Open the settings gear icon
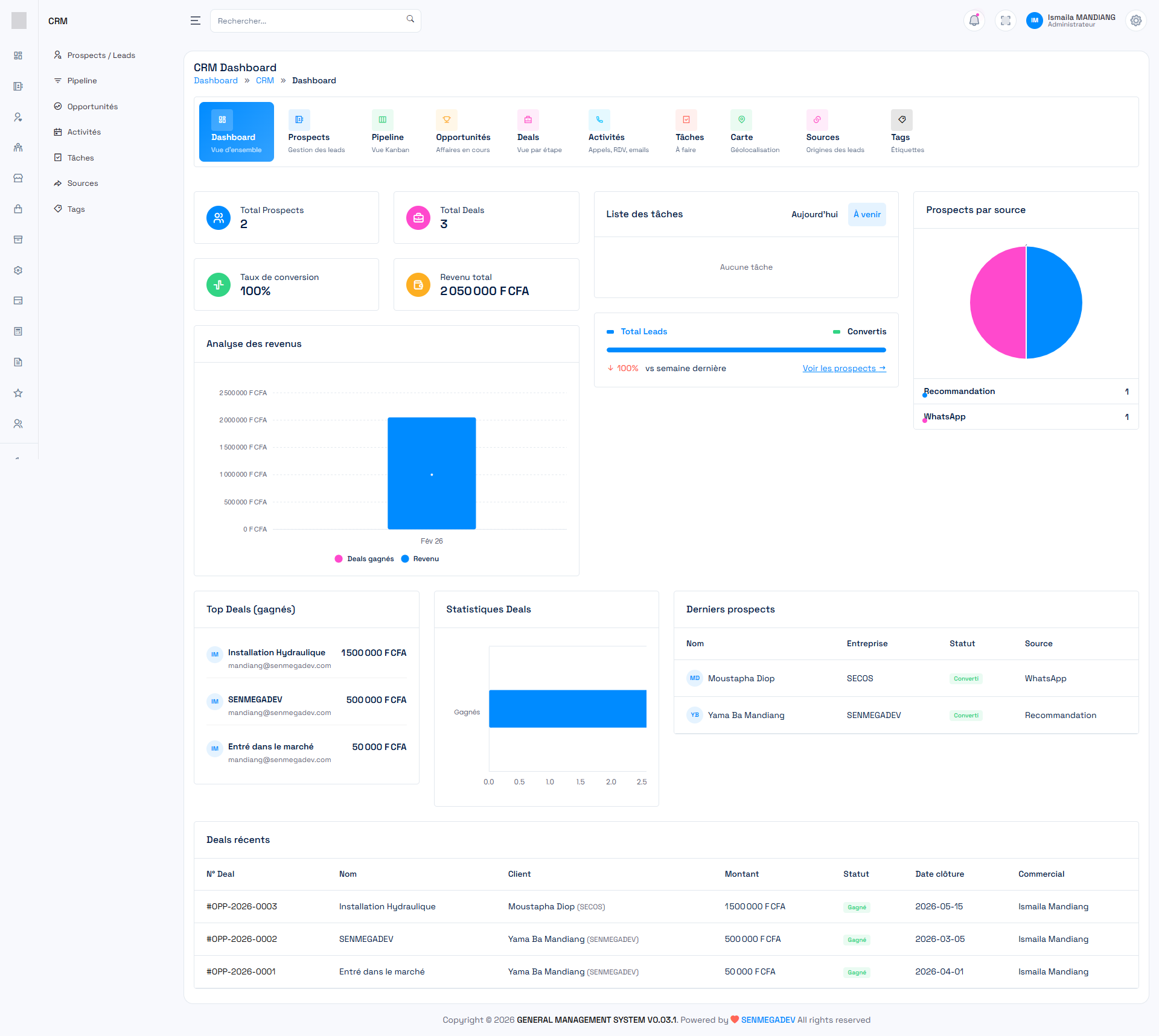 tap(1135, 20)
